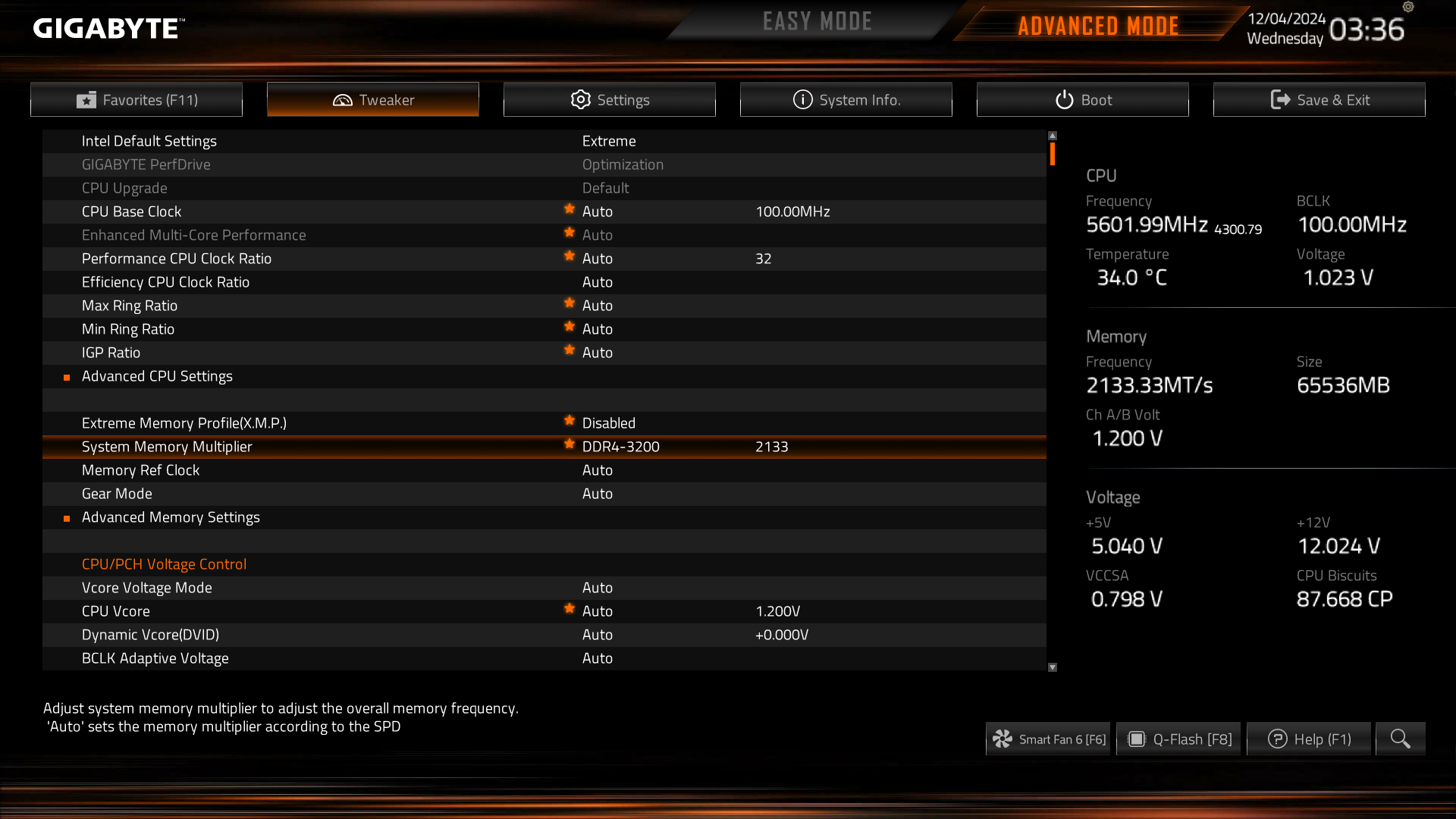Open the Boot tab
Image resolution: width=1456 pixels, height=819 pixels.
click(1083, 99)
